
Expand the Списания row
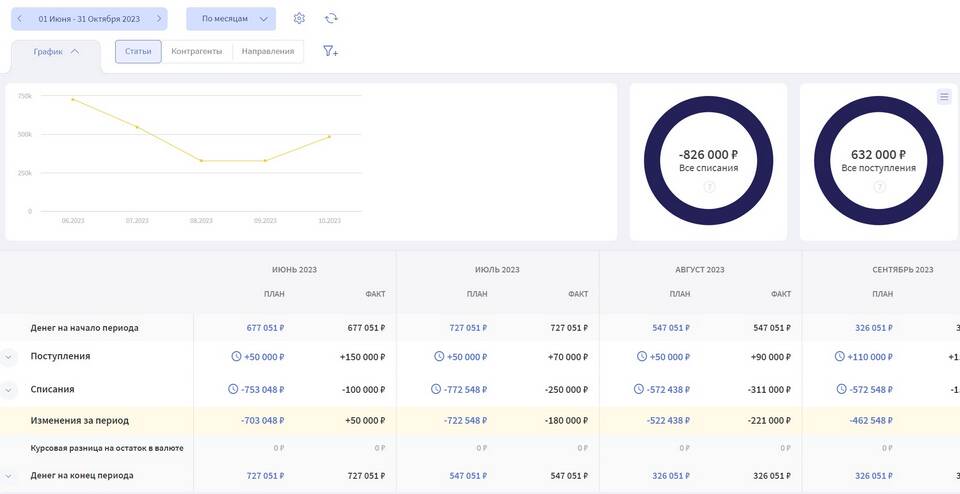click(x=9, y=390)
